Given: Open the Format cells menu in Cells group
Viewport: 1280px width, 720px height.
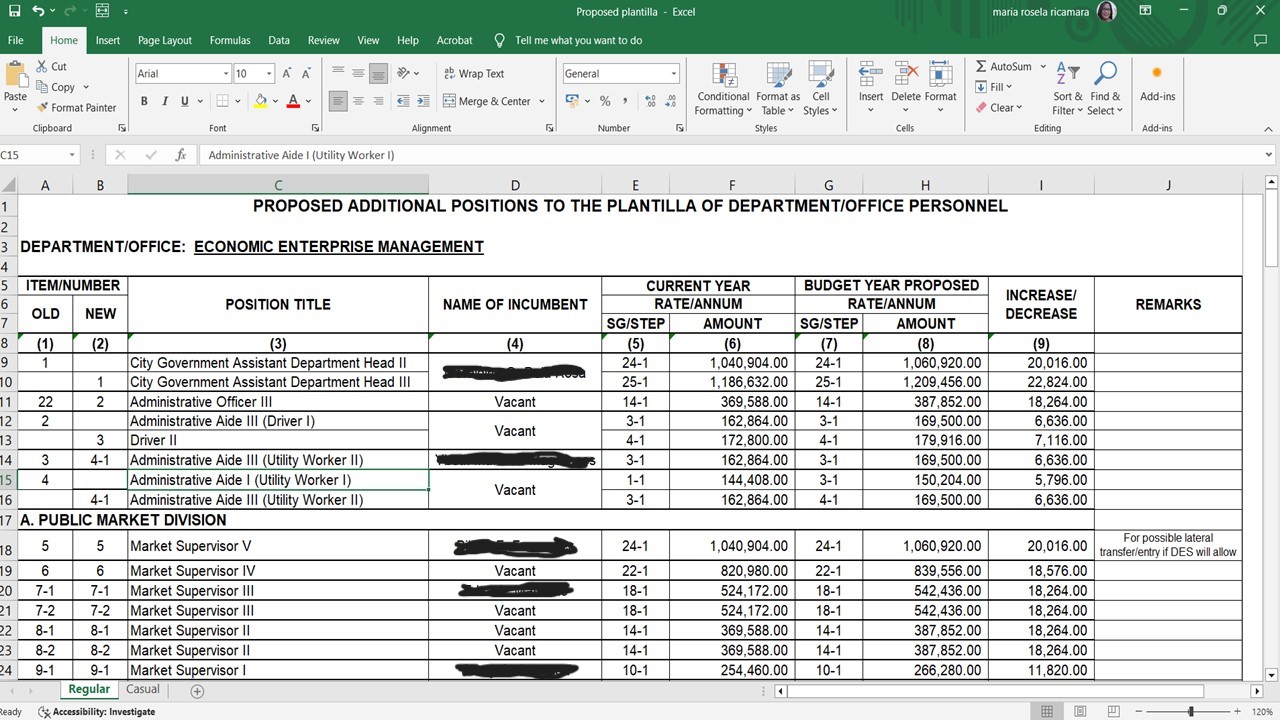Looking at the screenshot, I should (941, 88).
